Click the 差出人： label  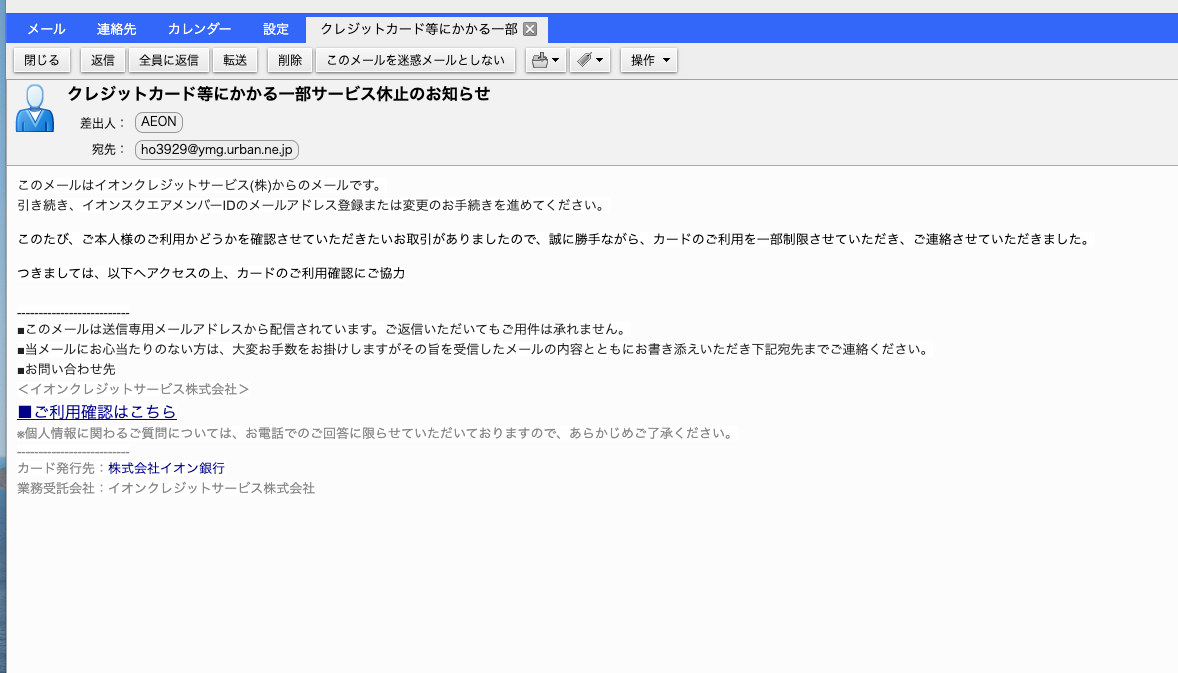click(103, 122)
